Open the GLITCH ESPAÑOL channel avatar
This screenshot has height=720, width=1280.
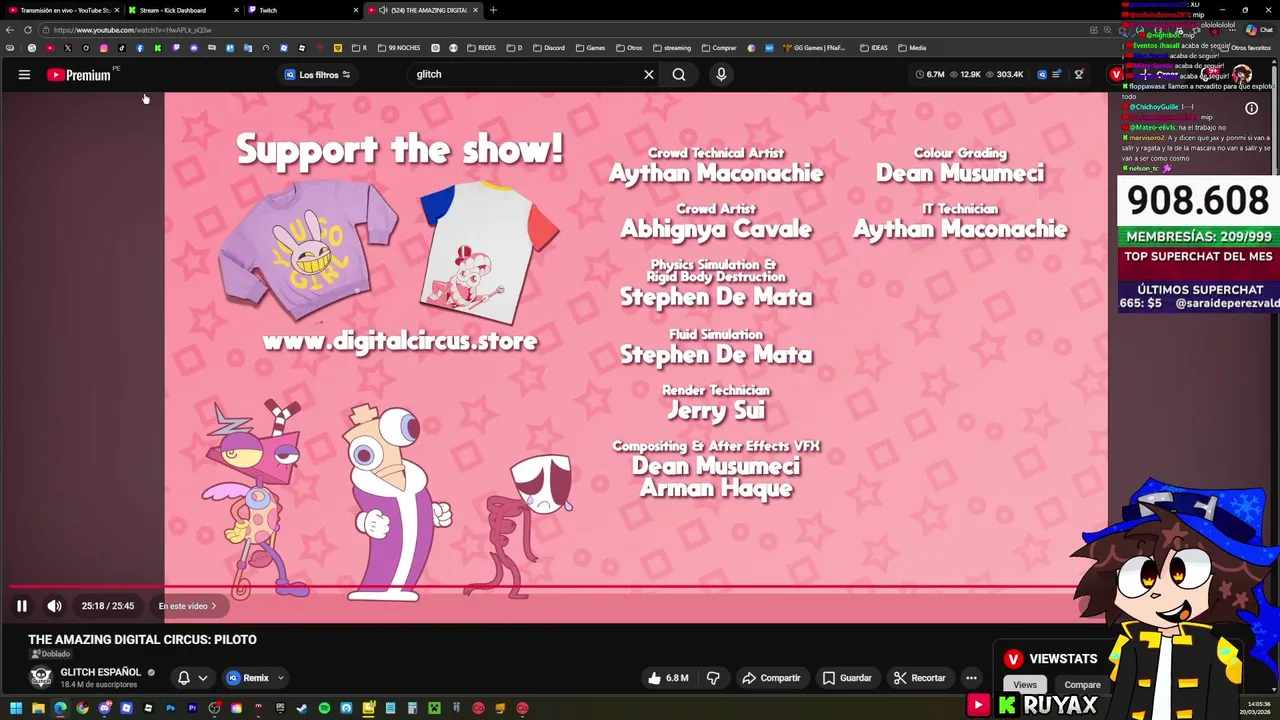pos(41,677)
